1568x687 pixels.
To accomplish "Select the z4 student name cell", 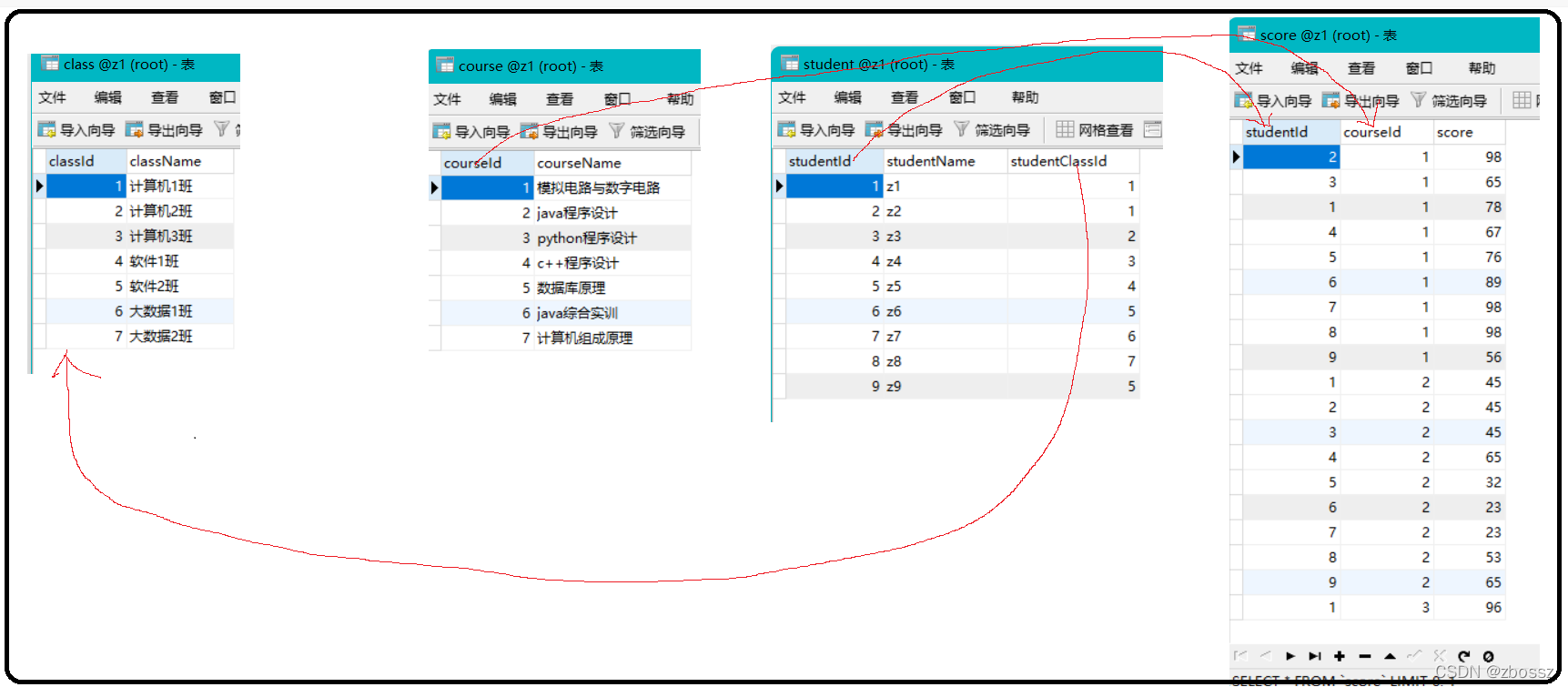I will coord(945,261).
